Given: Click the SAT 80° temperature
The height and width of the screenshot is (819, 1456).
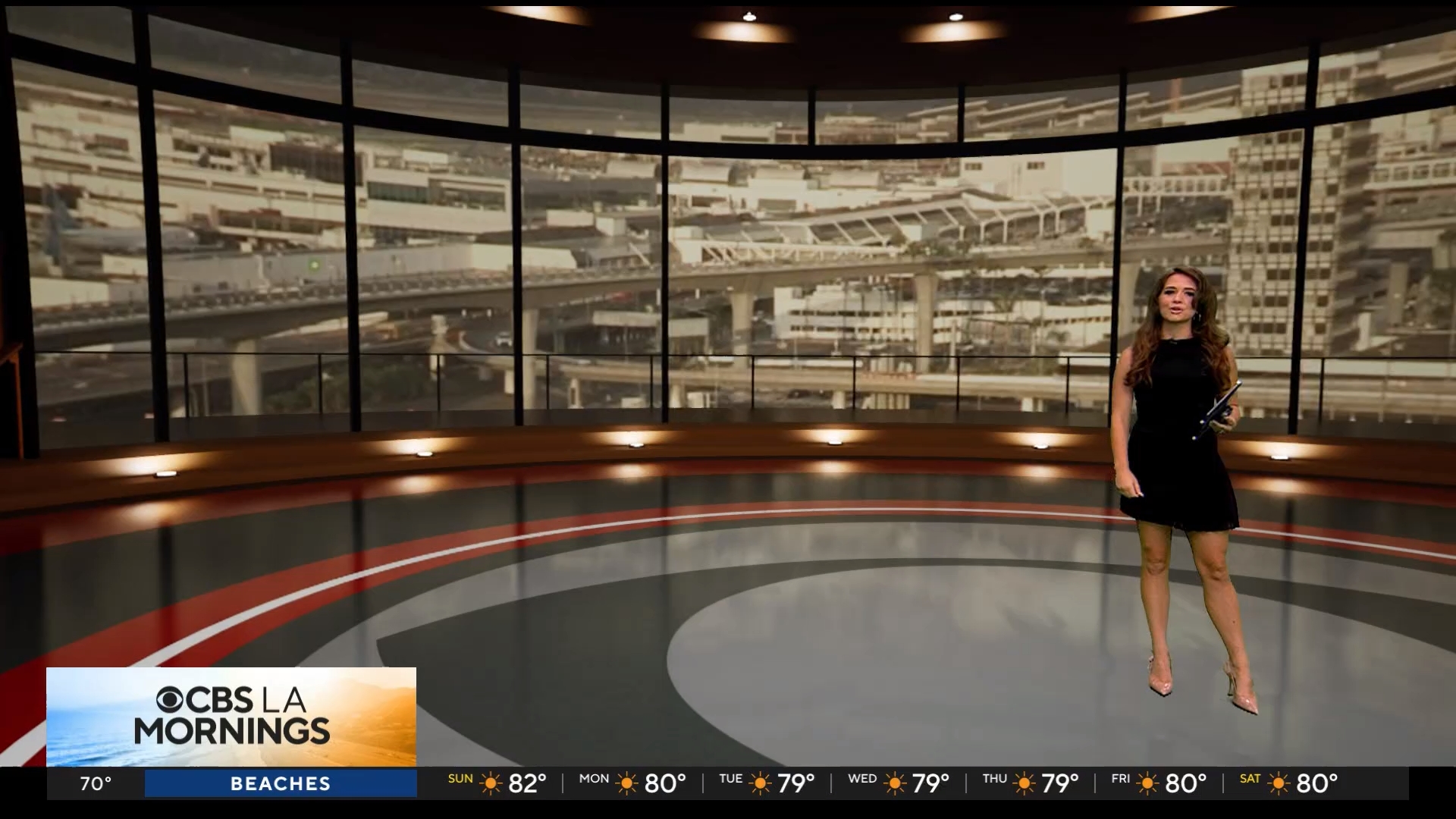Looking at the screenshot, I should click(x=1317, y=783).
